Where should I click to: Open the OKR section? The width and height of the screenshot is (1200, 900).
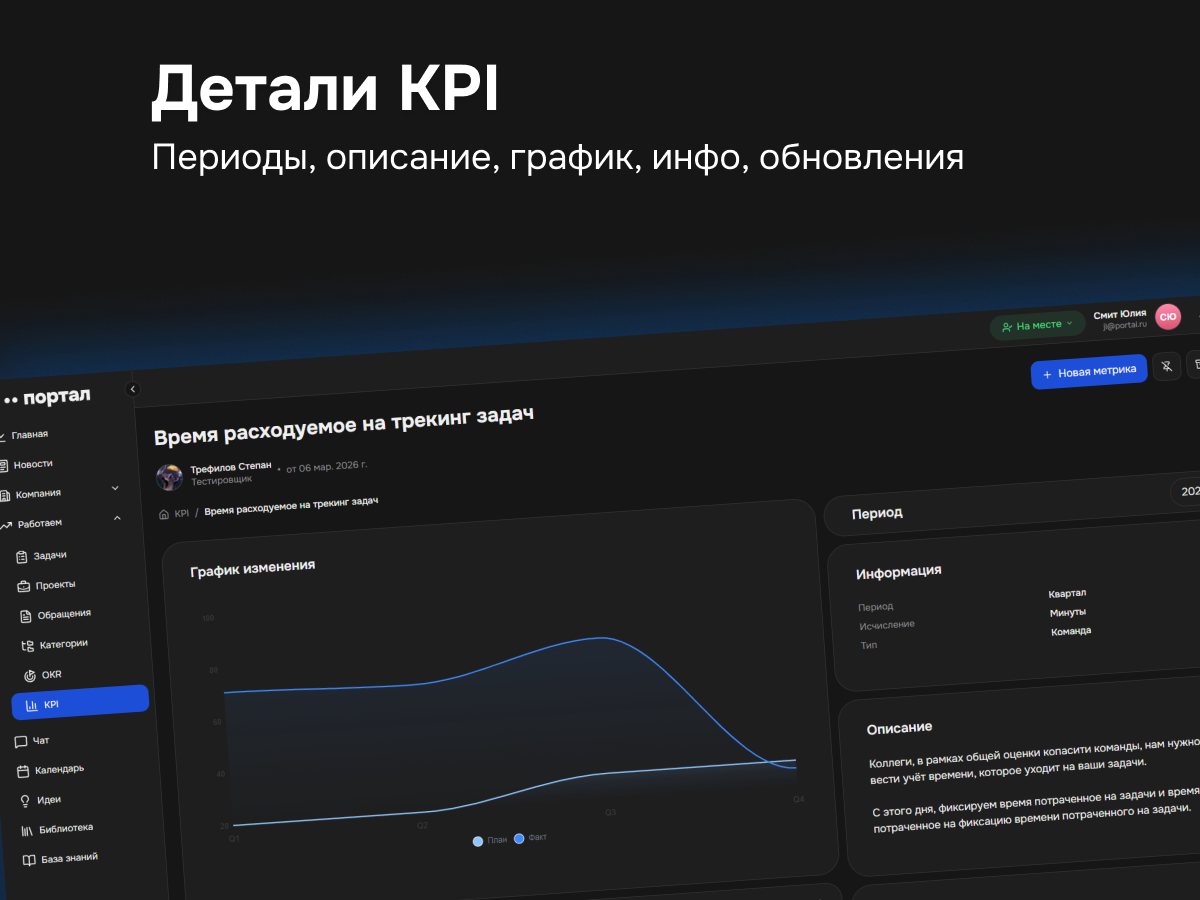43,675
